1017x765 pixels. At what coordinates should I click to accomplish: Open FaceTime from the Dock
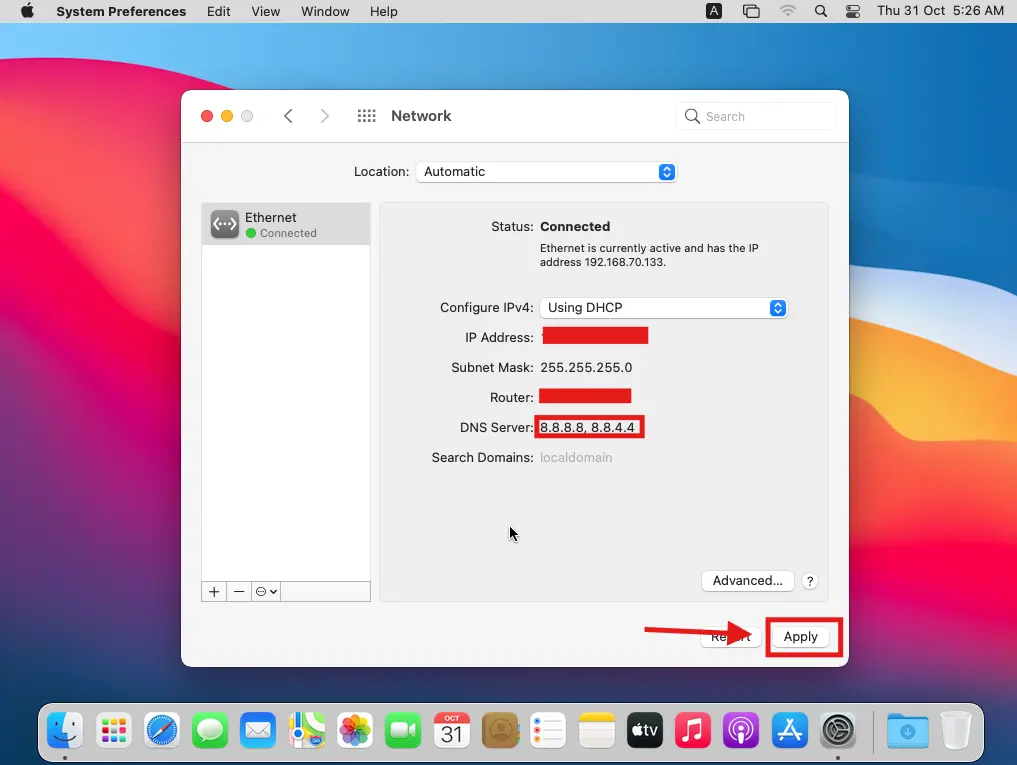pyautogui.click(x=403, y=731)
